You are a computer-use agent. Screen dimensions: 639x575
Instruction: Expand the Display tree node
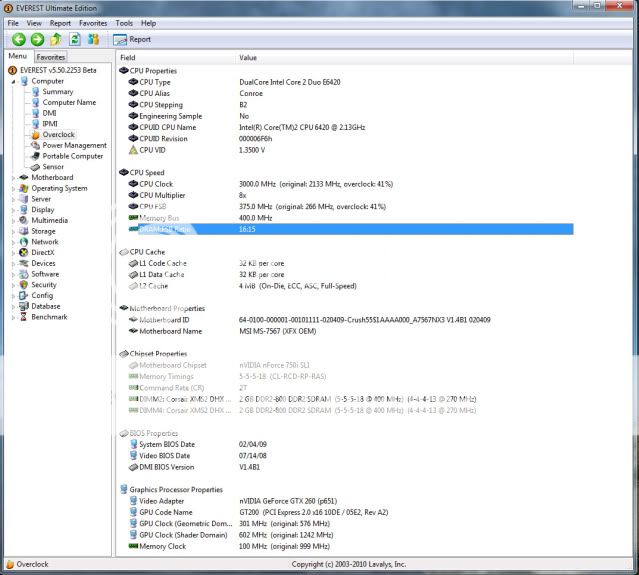[x=13, y=210]
